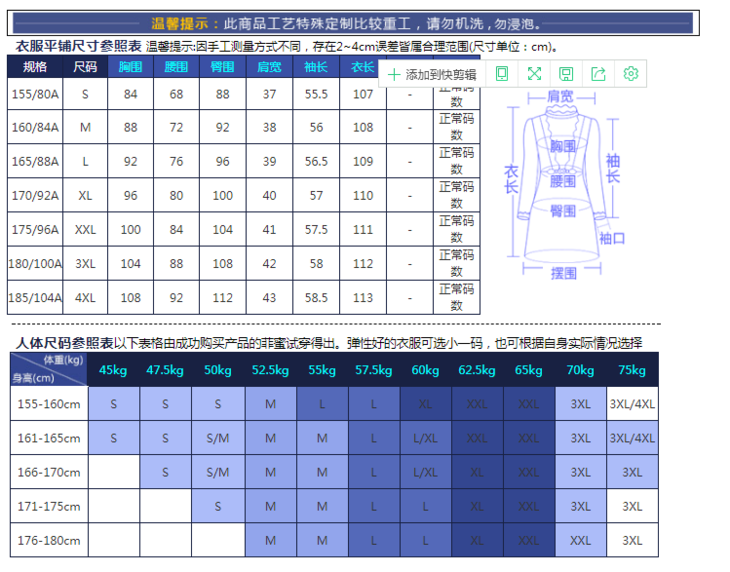This screenshot has width=730, height=572.
Task: Save the image using the floppy disk icon
Action: 566,74
